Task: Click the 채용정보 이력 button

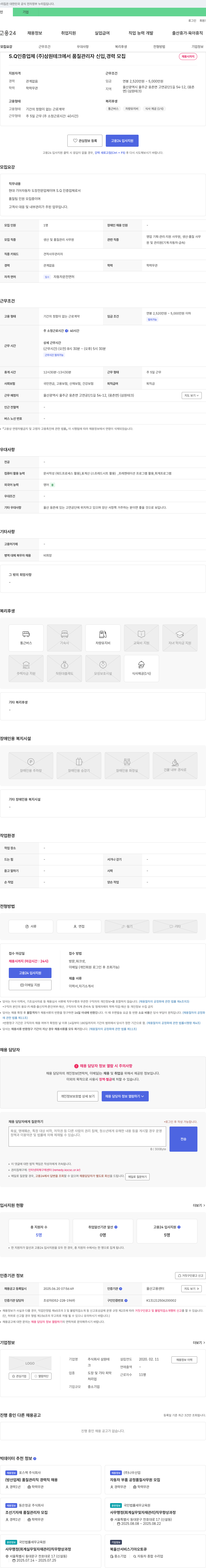Action: tap(184, 1360)
